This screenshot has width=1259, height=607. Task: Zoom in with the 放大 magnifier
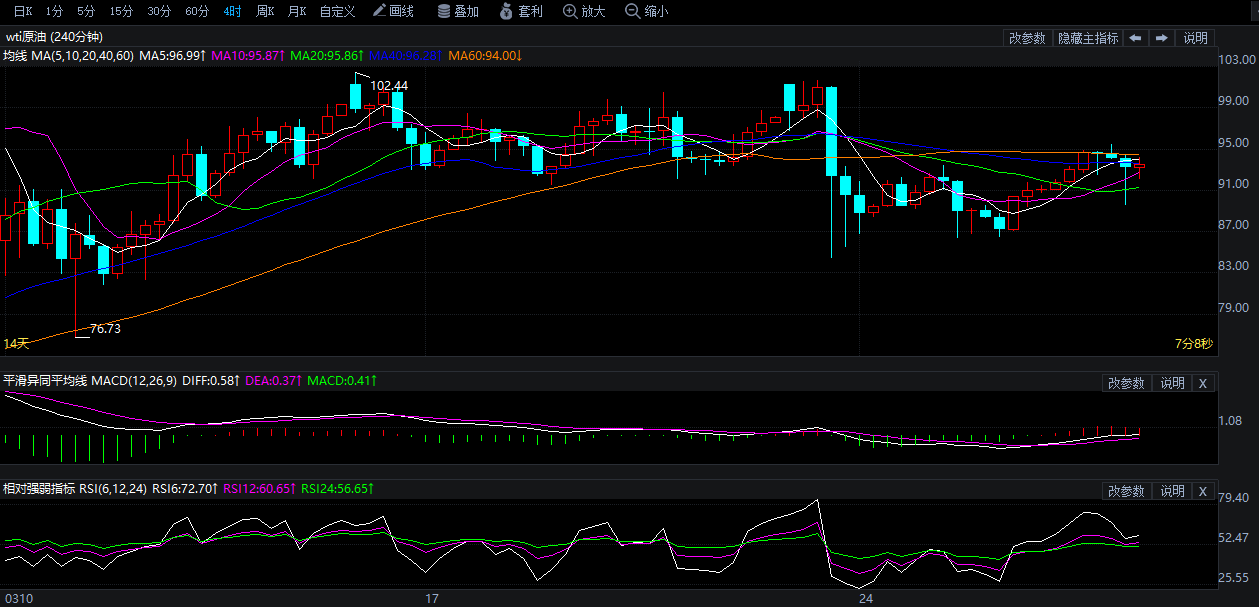pos(584,12)
